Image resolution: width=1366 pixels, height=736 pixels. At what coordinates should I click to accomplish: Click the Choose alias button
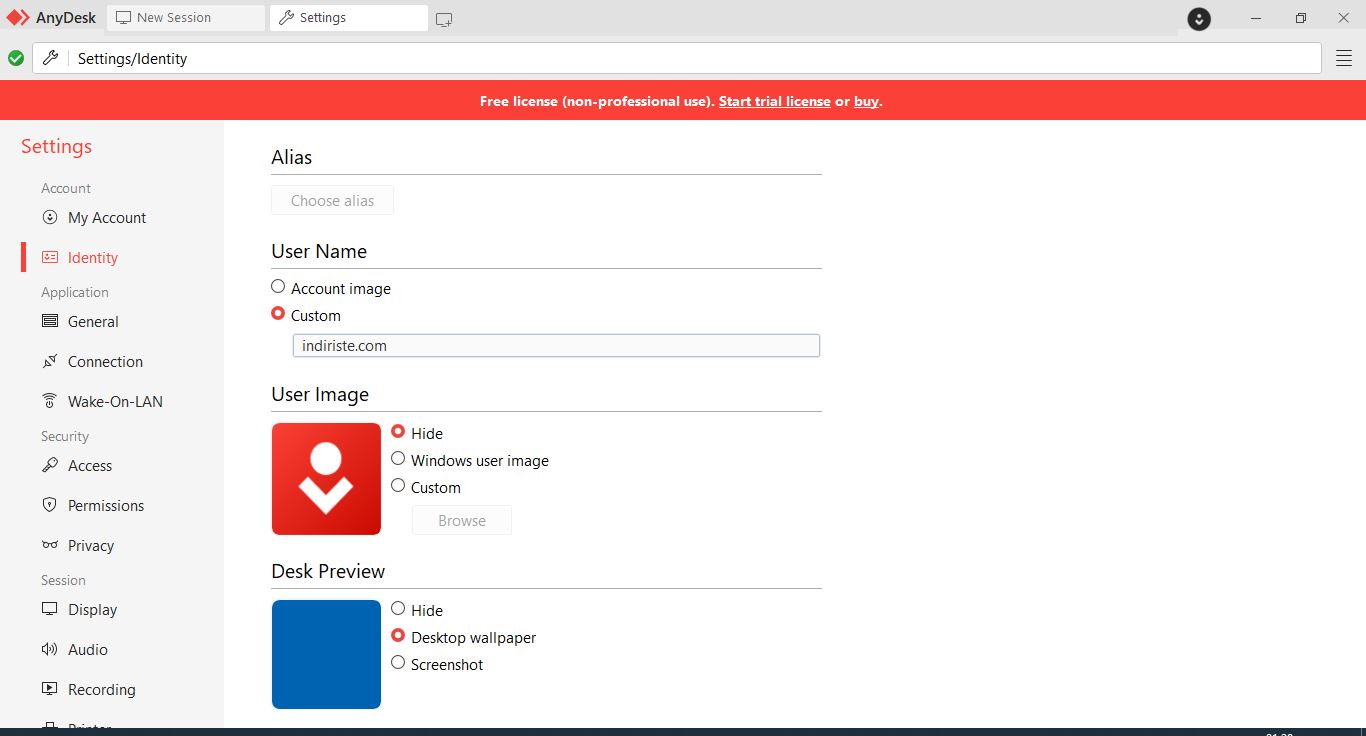pos(332,200)
